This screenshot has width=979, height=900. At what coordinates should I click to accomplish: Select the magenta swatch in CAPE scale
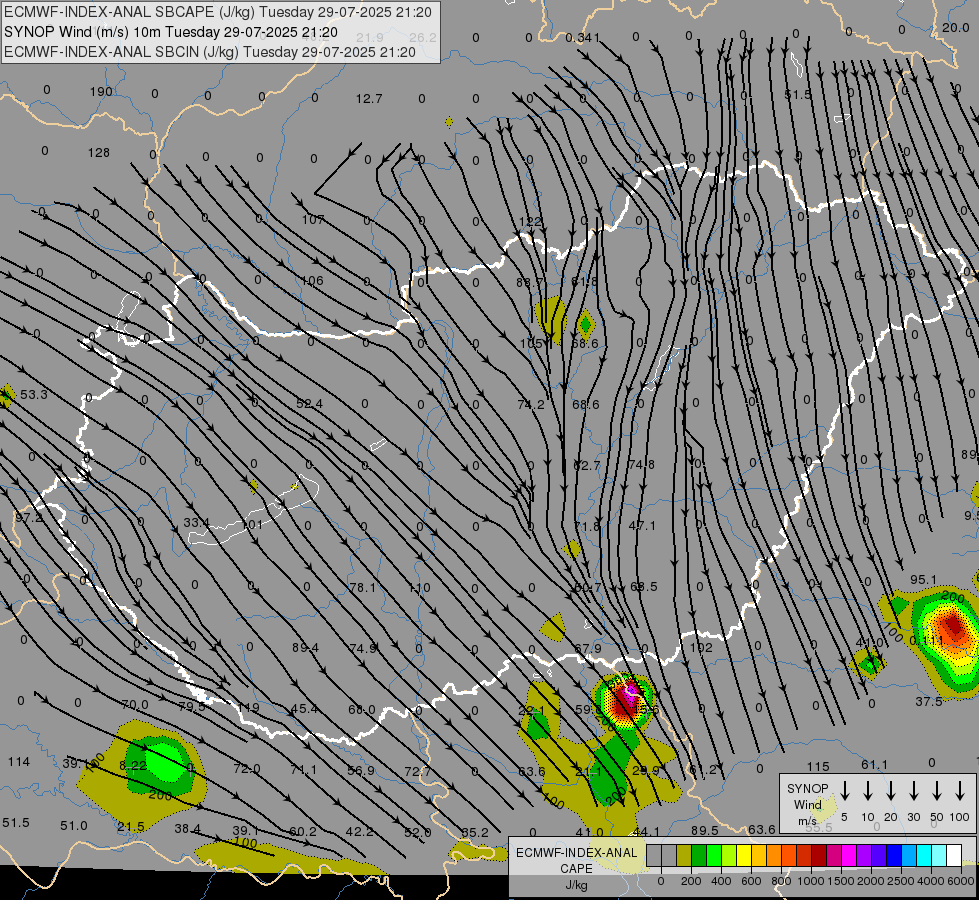coord(849,856)
